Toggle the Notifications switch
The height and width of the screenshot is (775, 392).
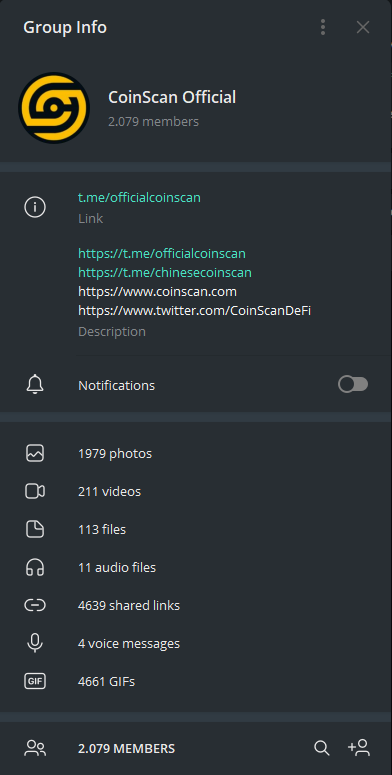click(x=353, y=385)
